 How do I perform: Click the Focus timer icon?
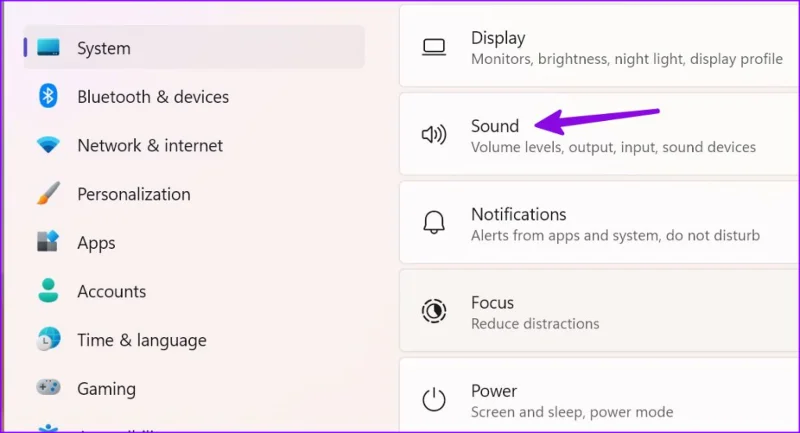click(434, 311)
